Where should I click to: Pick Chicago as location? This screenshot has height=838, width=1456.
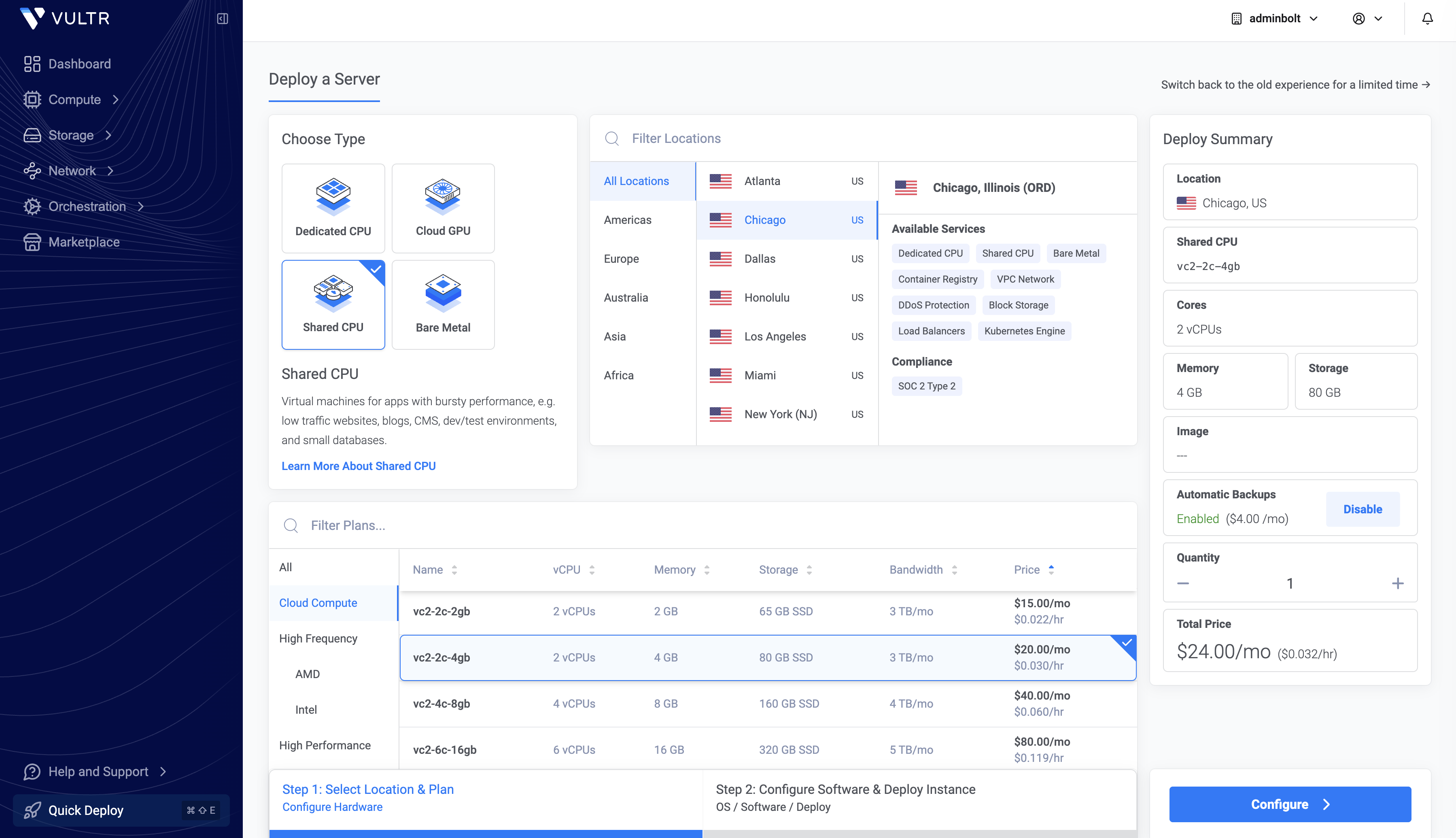point(786,220)
